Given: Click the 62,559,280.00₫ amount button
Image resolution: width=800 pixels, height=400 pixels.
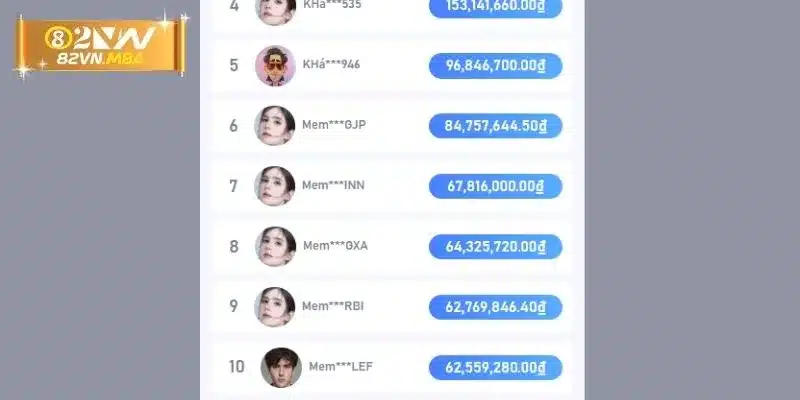Looking at the screenshot, I should (495, 367).
